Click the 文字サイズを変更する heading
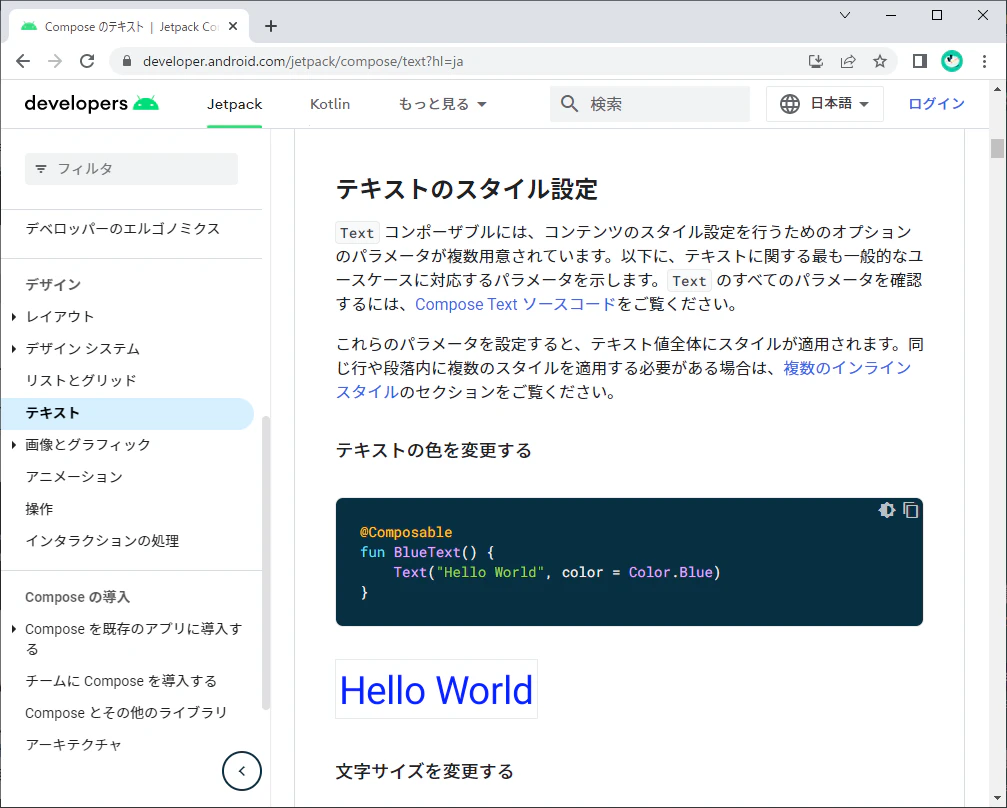This screenshot has height=808, width=1007. 425,771
